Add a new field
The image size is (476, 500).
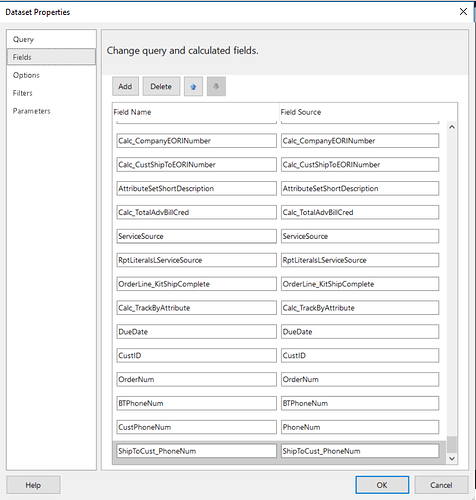(125, 87)
